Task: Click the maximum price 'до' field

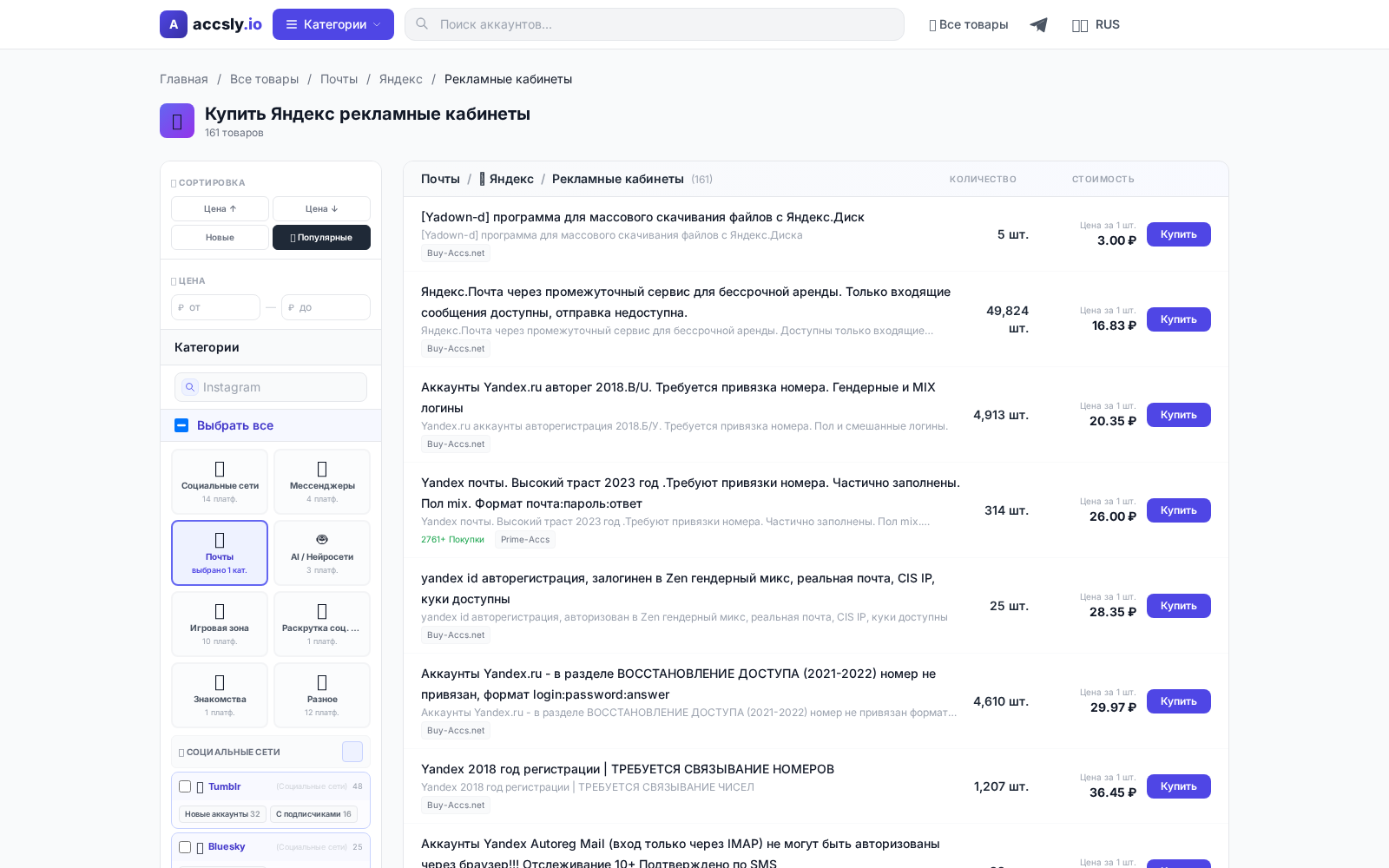Action: [326, 307]
